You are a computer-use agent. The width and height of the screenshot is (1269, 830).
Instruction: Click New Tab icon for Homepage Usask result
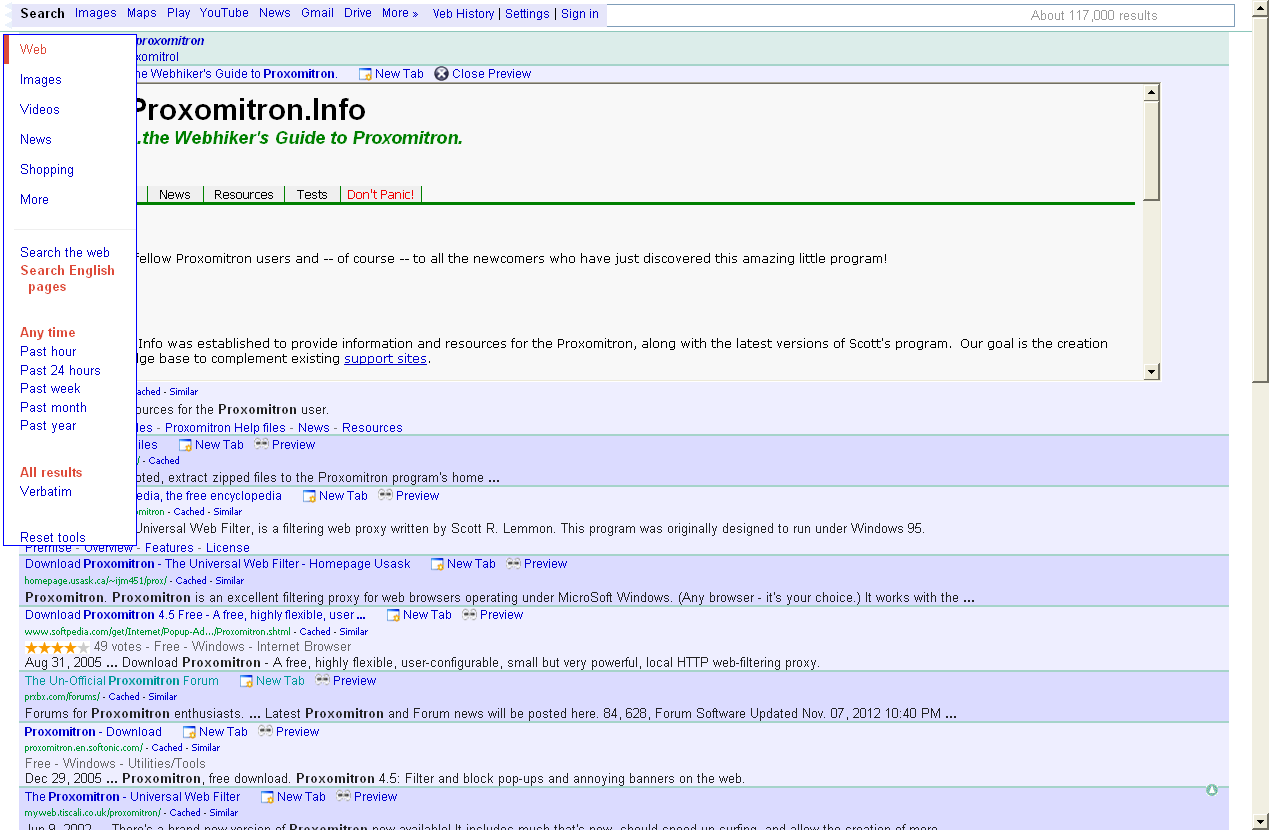[x=437, y=564]
